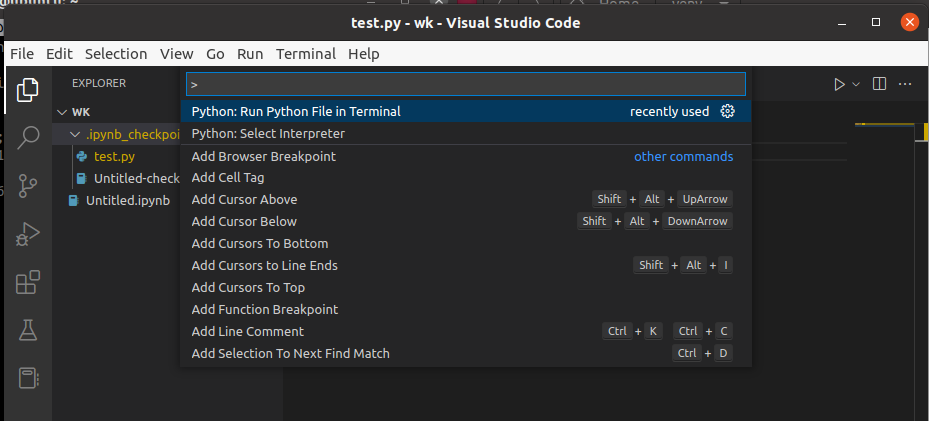Click the gear icon for Run Python File
Screen dimensions: 929x421
tap(728, 112)
